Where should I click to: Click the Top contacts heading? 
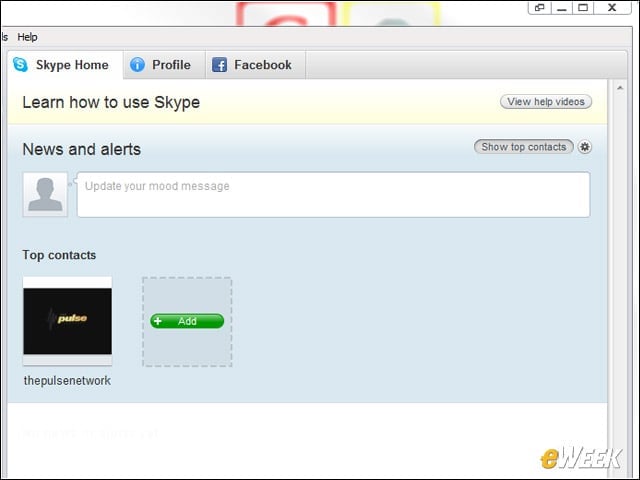point(59,255)
